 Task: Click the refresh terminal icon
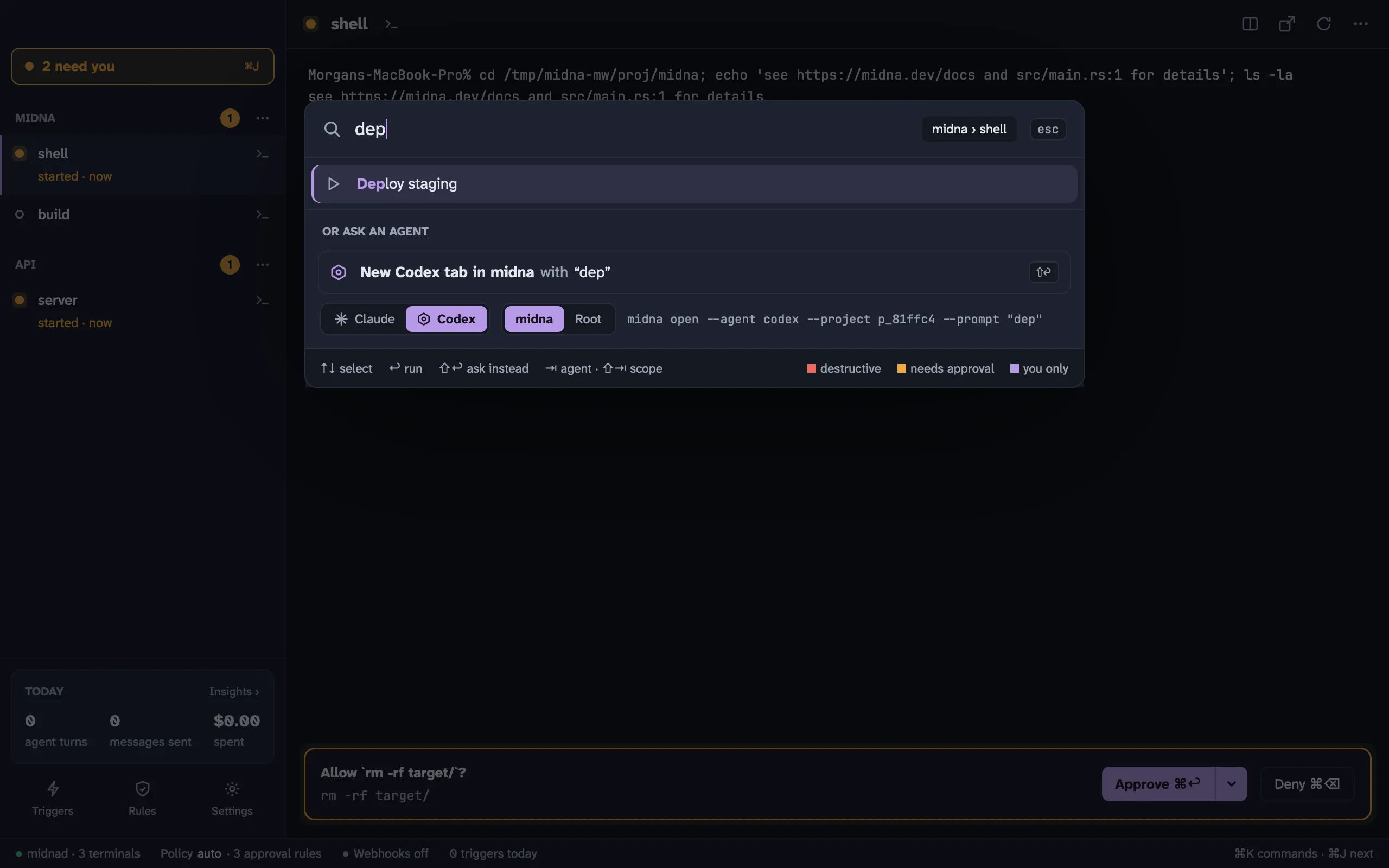[x=1323, y=24]
